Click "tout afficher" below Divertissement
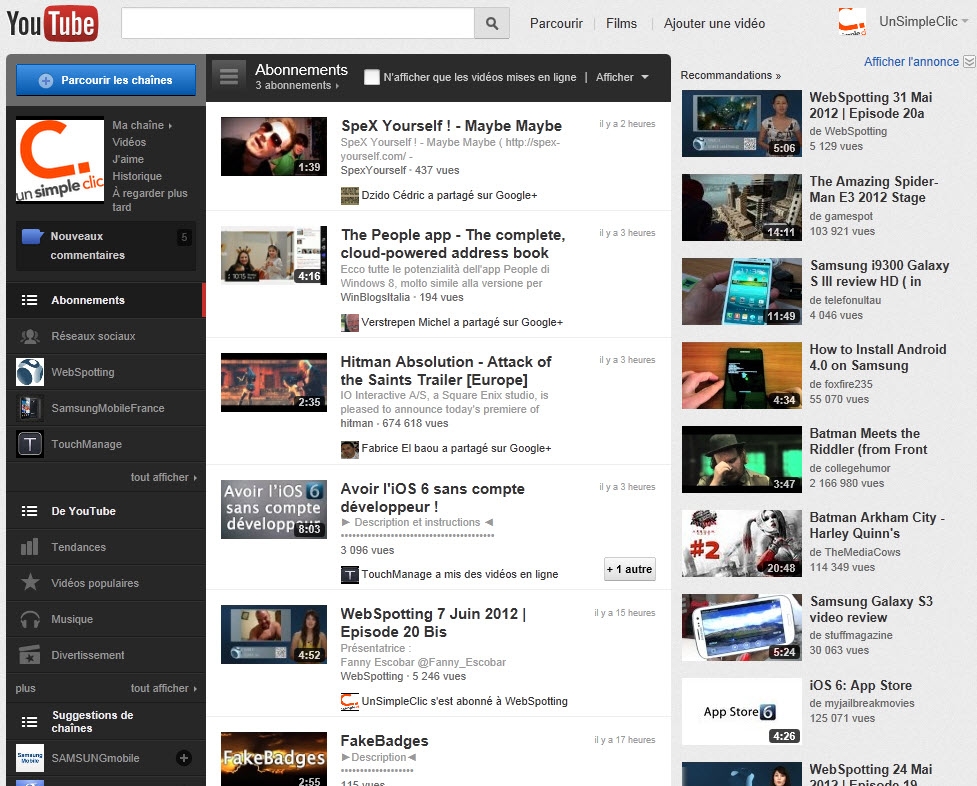 164,689
